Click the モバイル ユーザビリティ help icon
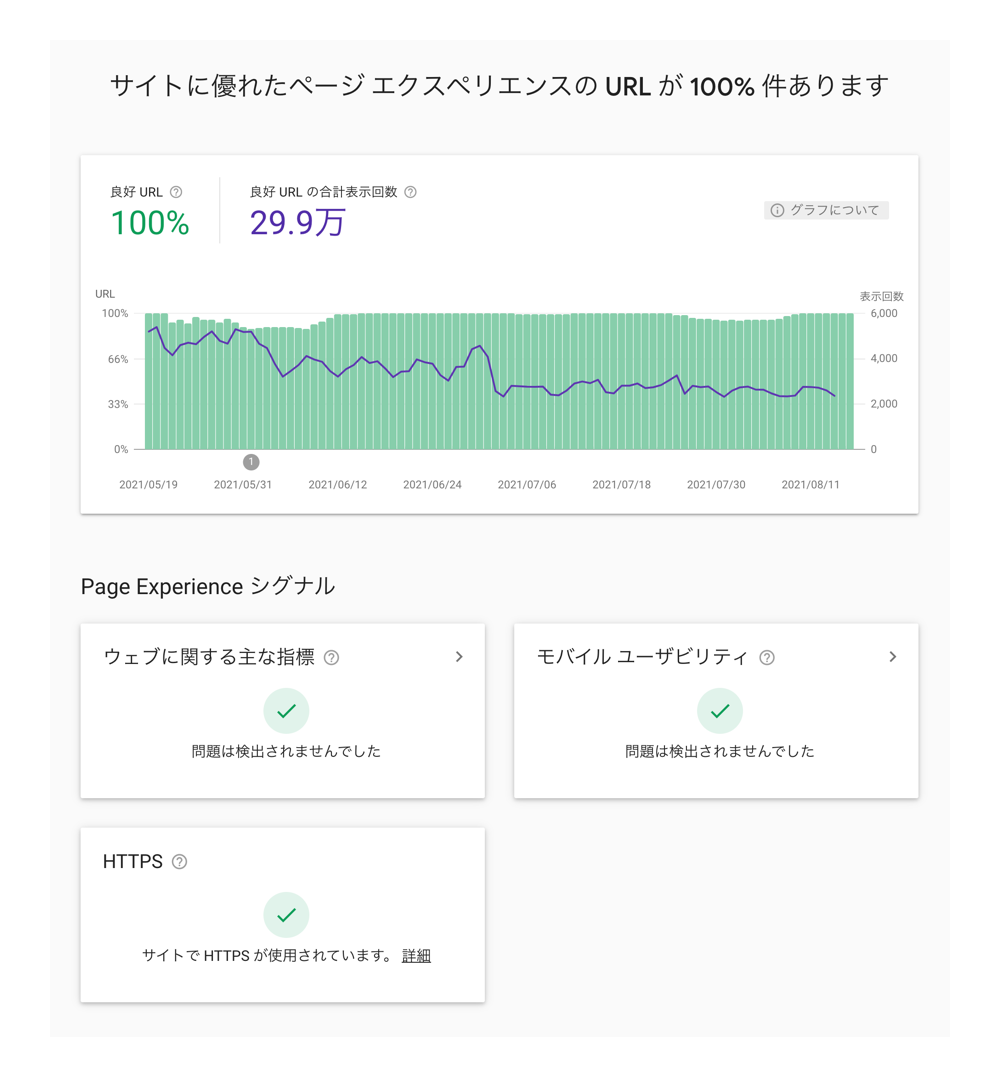Viewport: 1000px width, 1072px height. point(765,657)
